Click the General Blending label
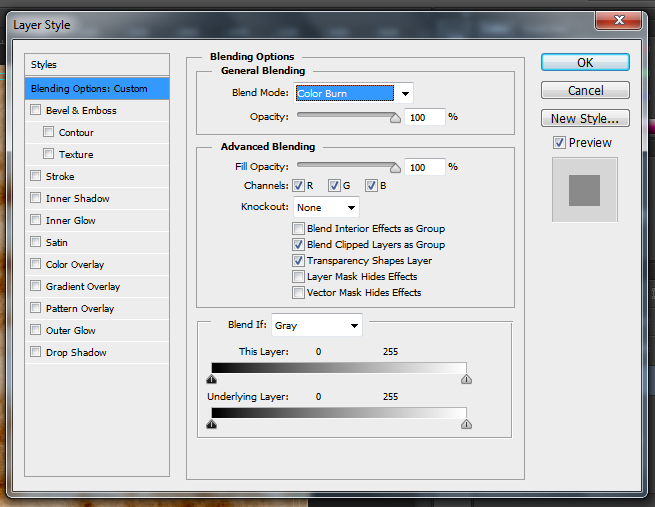The width and height of the screenshot is (655, 507). (x=263, y=71)
